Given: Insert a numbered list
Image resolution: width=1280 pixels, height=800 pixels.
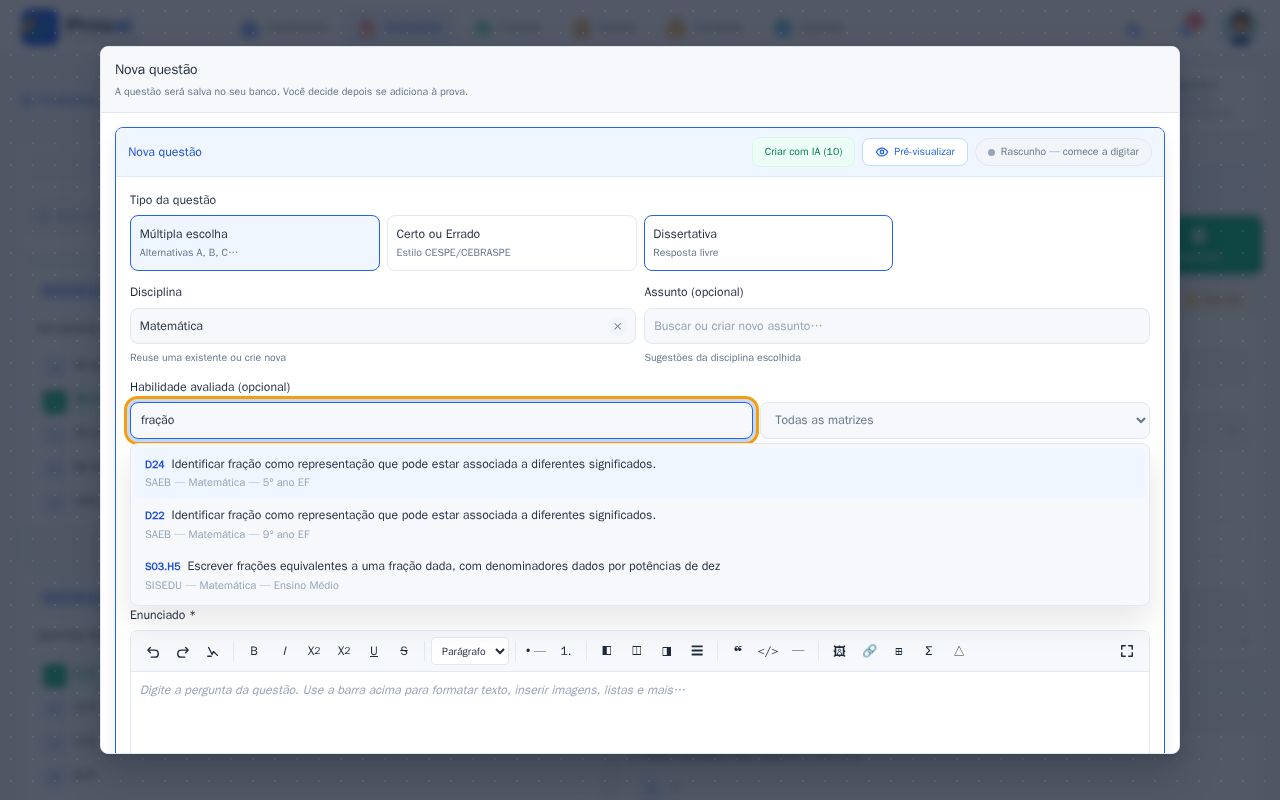Looking at the screenshot, I should coord(566,651).
